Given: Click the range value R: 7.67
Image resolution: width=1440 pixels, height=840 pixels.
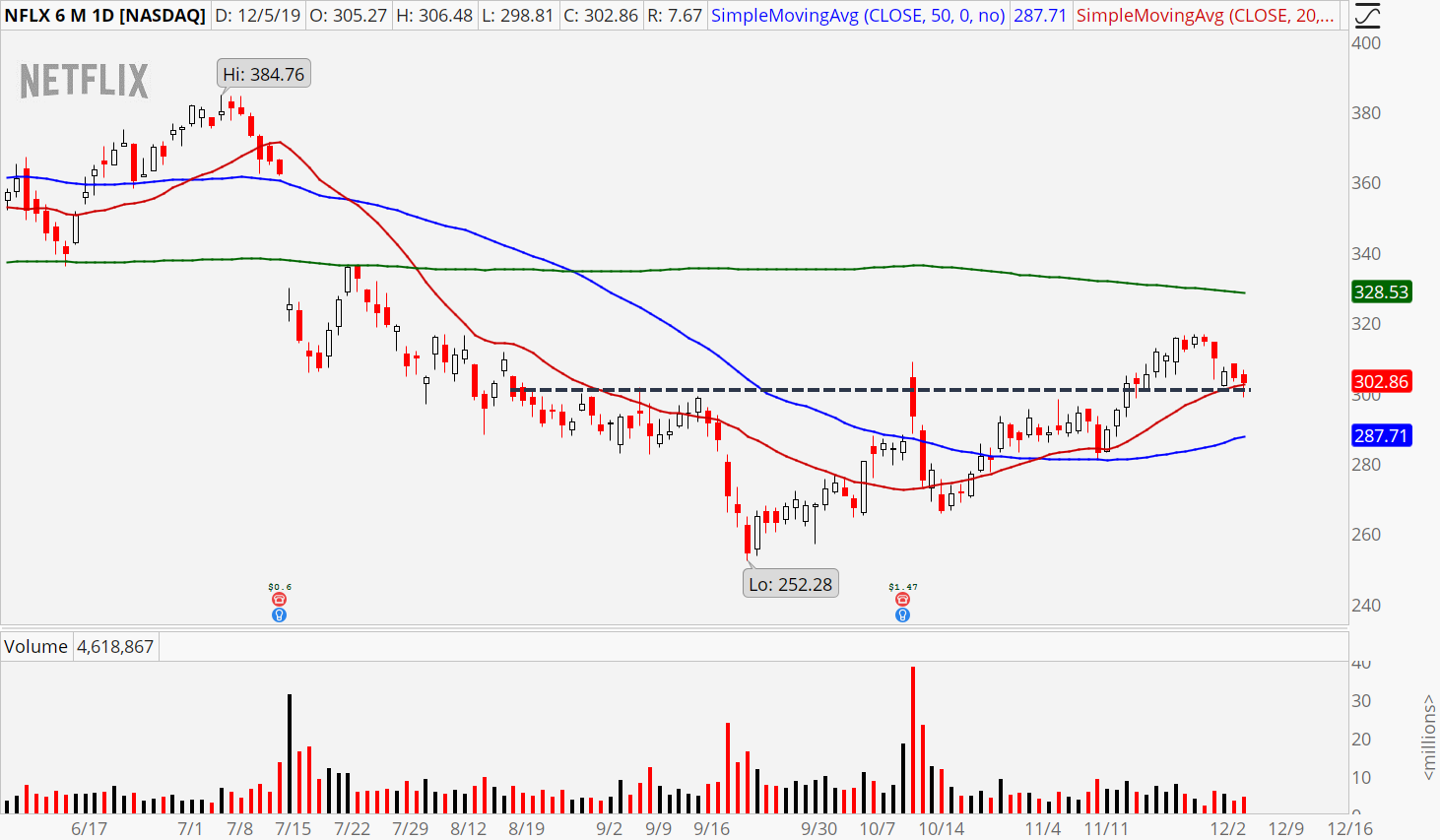Looking at the screenshot, I should click(675, 16).
